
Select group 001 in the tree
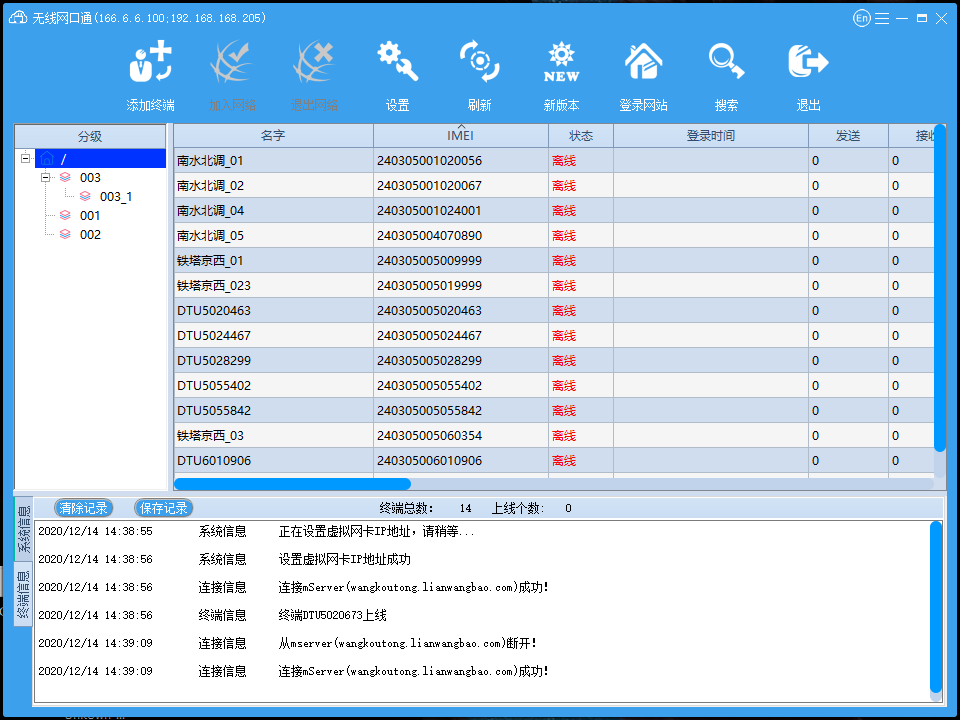pos(90,216)
